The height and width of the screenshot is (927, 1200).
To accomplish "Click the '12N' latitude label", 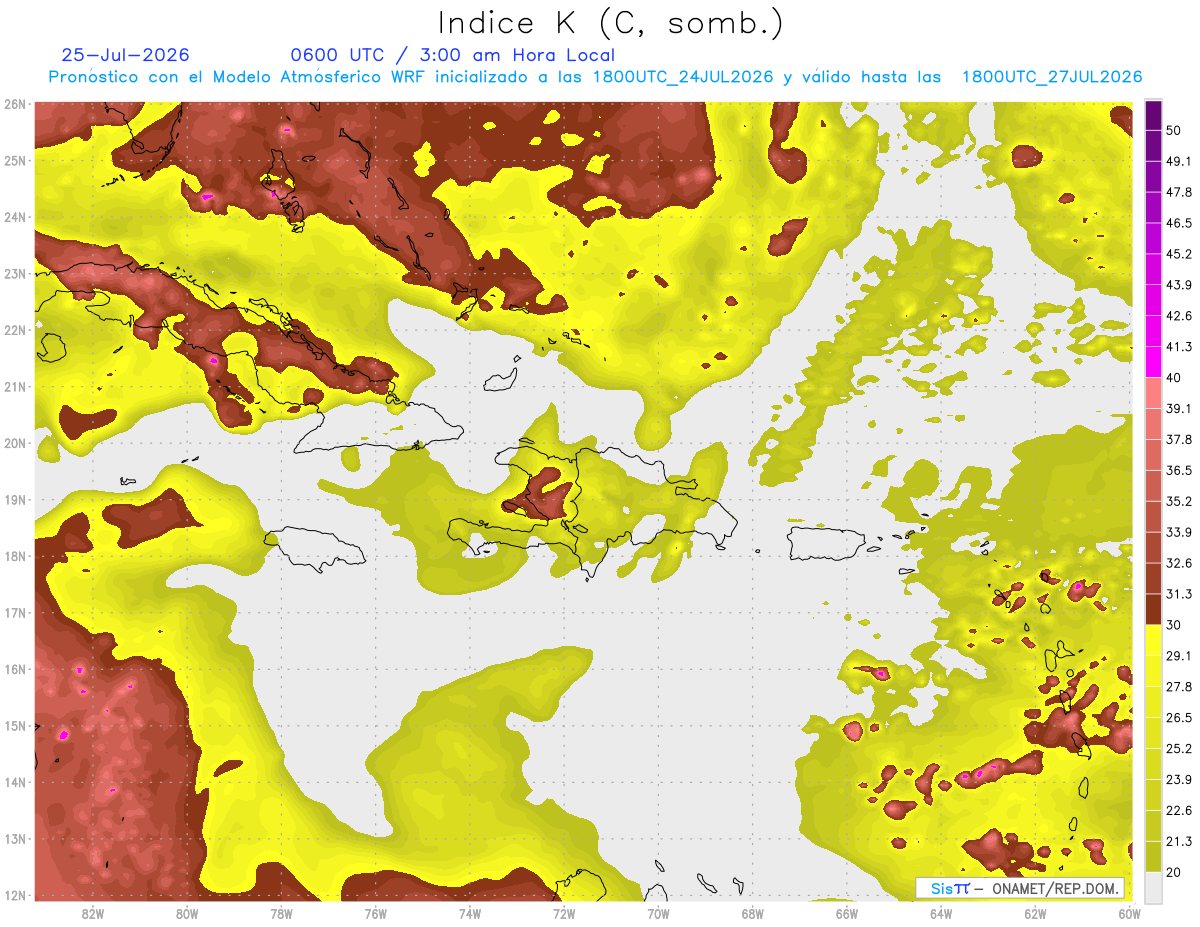I will click(15, 895).
